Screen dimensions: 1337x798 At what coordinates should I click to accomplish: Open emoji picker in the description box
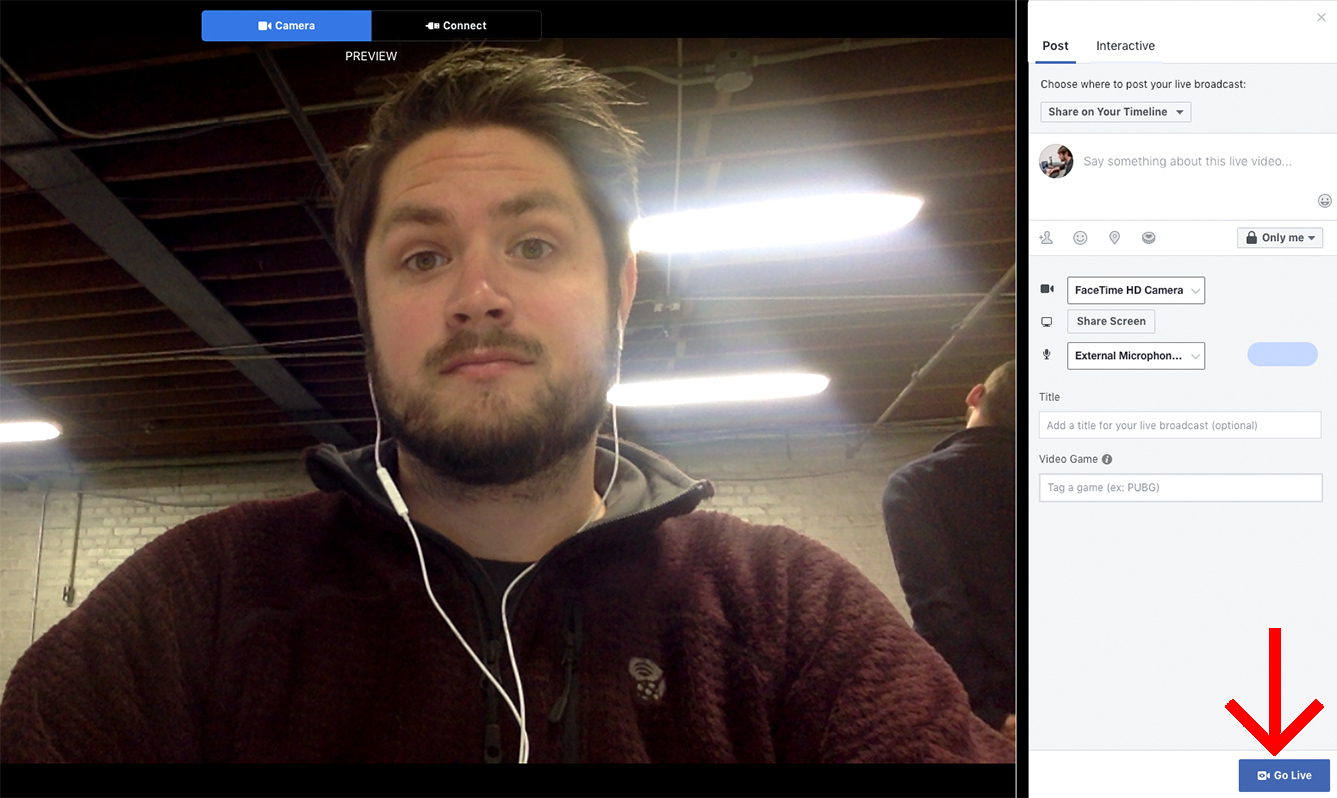point(1324,201)
